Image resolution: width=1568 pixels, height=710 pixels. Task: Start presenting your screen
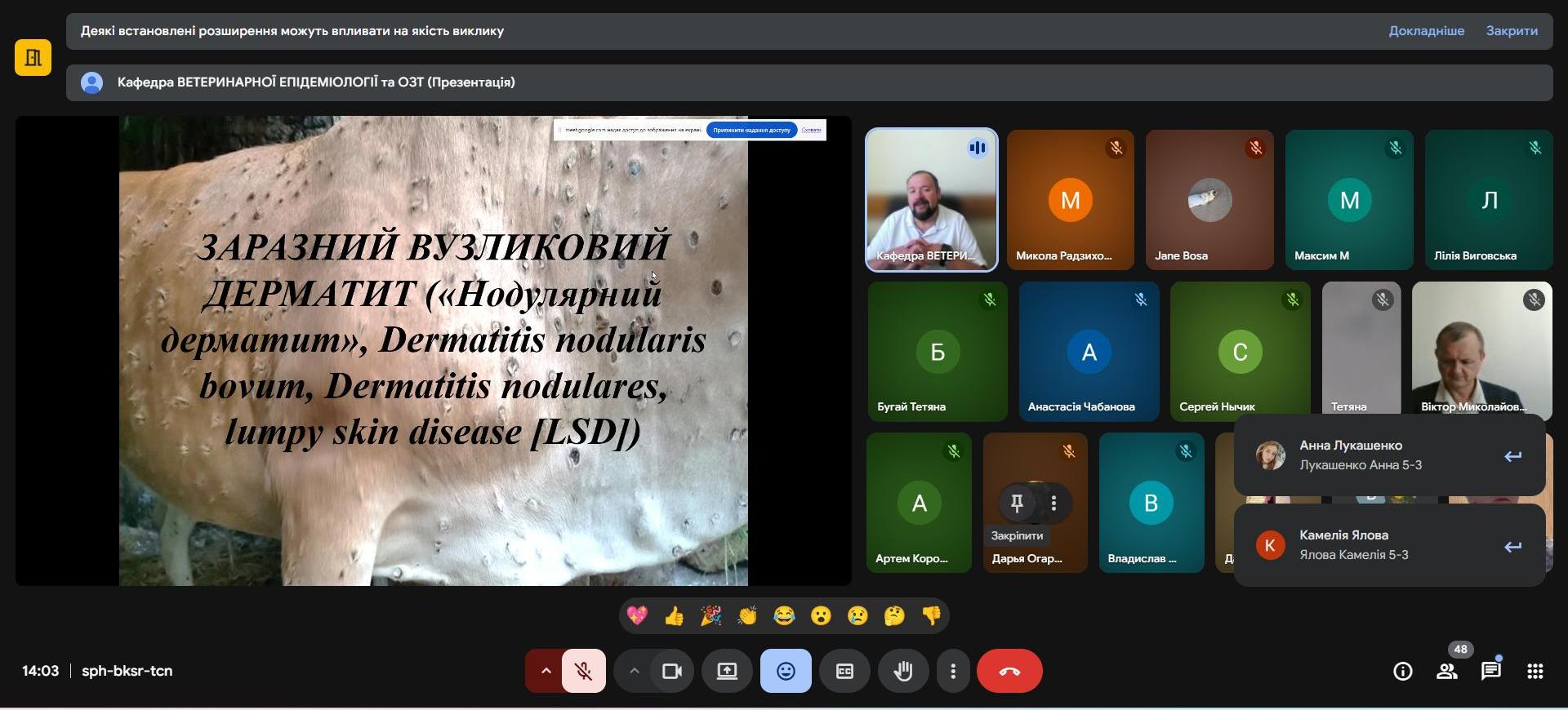pyautogui.click(x=727, y=671)
